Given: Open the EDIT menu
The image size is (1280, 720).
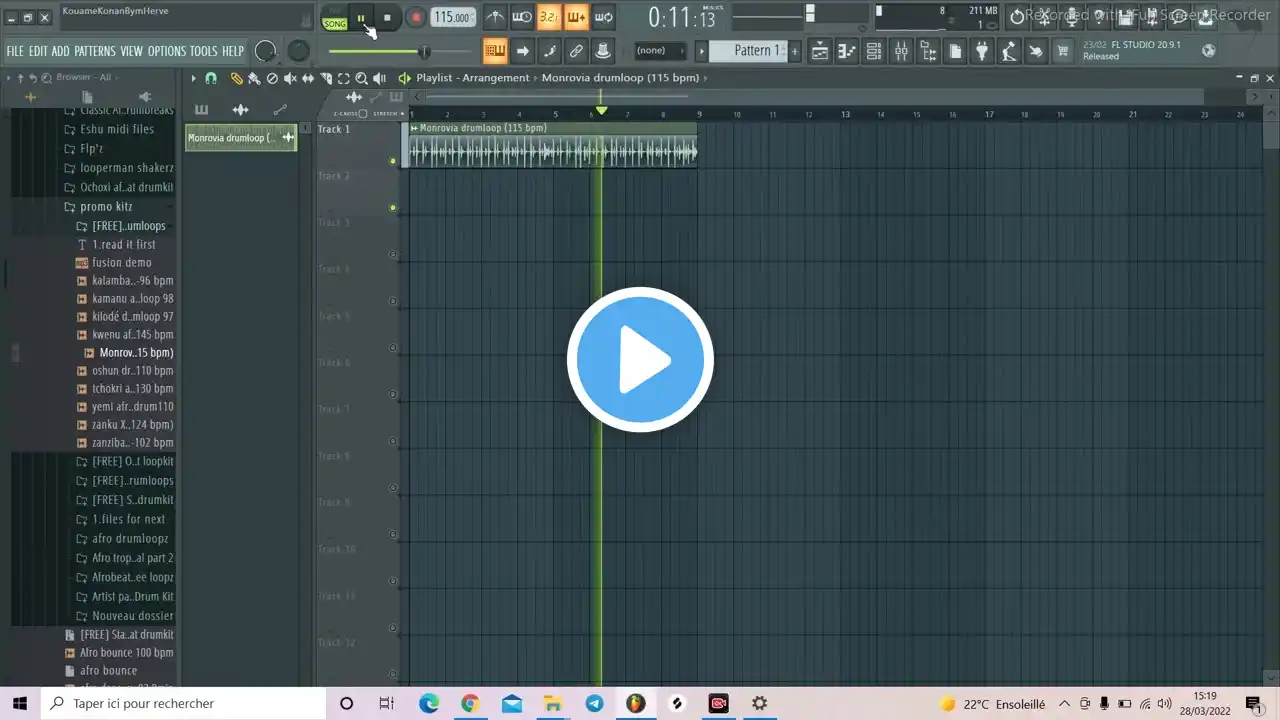Looking at the screenshot, I should 38,51.
